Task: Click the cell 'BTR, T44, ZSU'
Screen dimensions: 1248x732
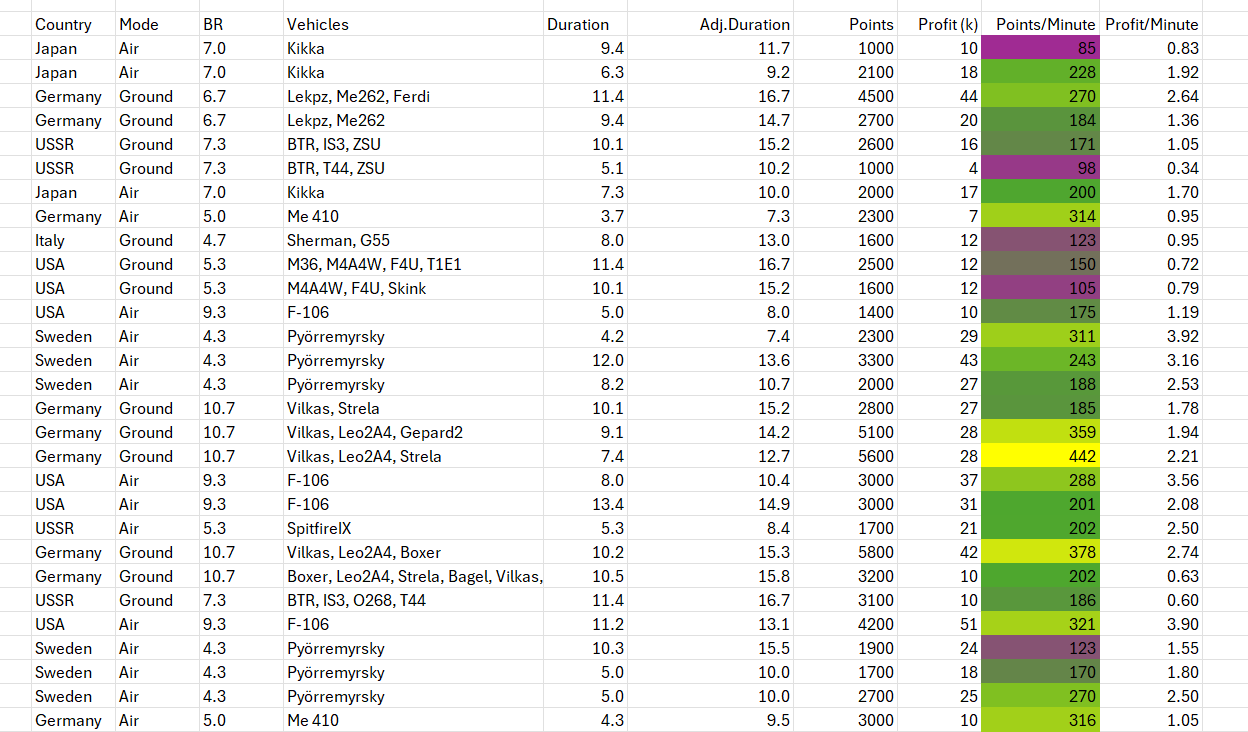Action: pyautogui.click(x=413, y=168)
